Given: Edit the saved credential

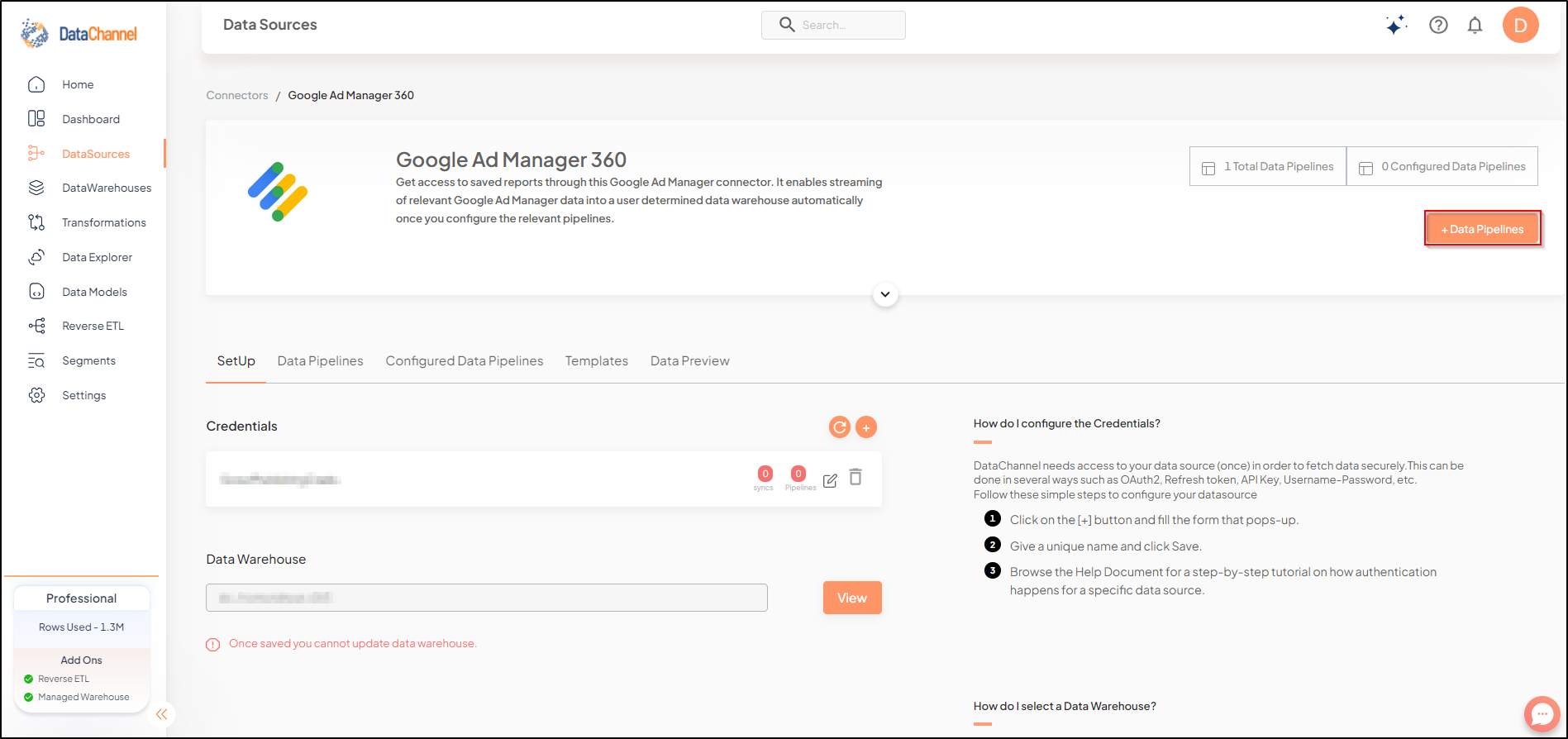Looking at the screenshot, I should tap(830, 480).
